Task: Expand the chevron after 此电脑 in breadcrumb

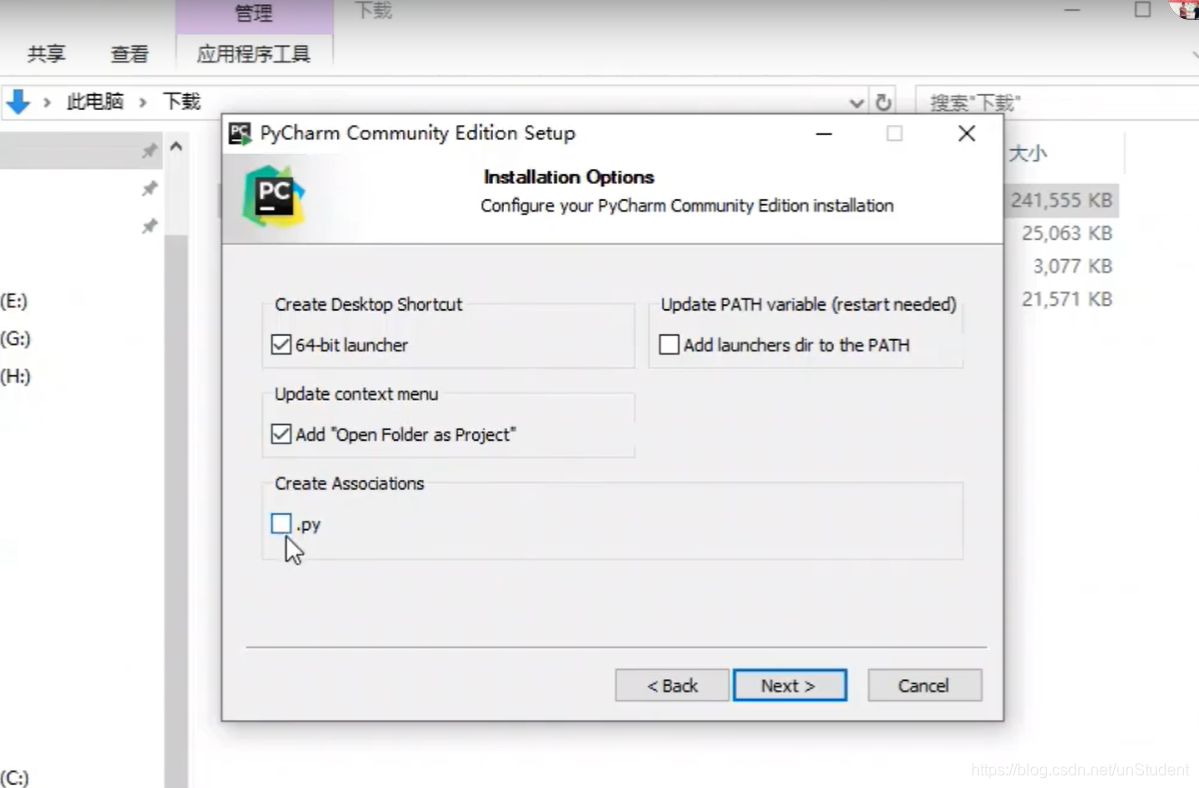Action: 142,102
